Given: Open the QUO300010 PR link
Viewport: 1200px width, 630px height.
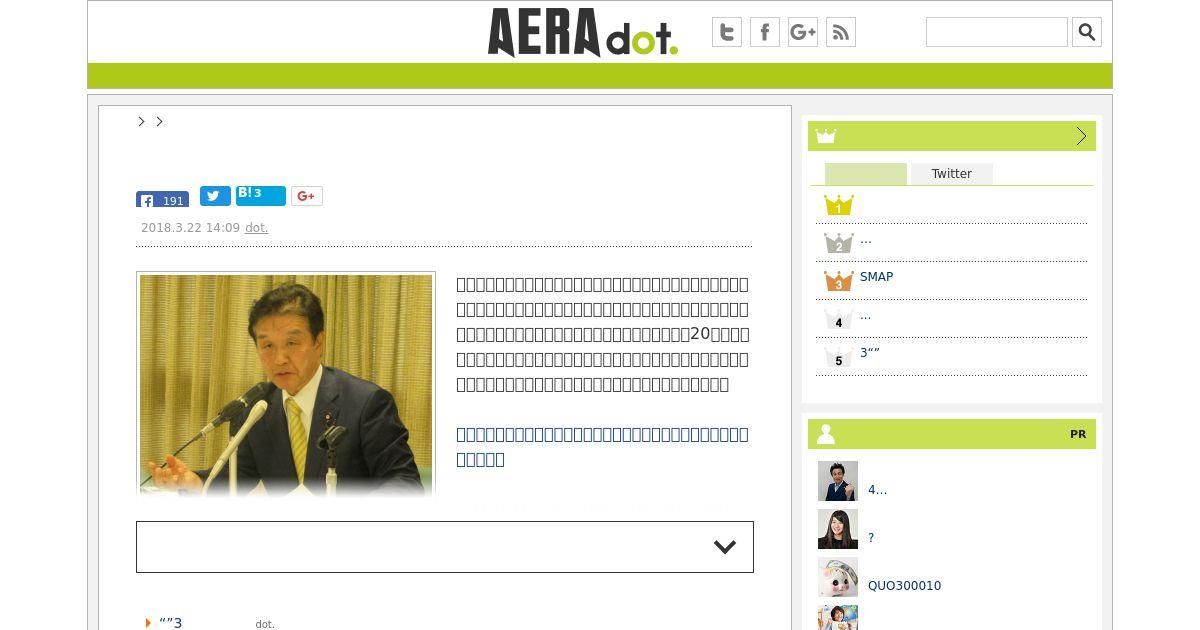Looking at the screenshot, I should click(x=904, y=586).
